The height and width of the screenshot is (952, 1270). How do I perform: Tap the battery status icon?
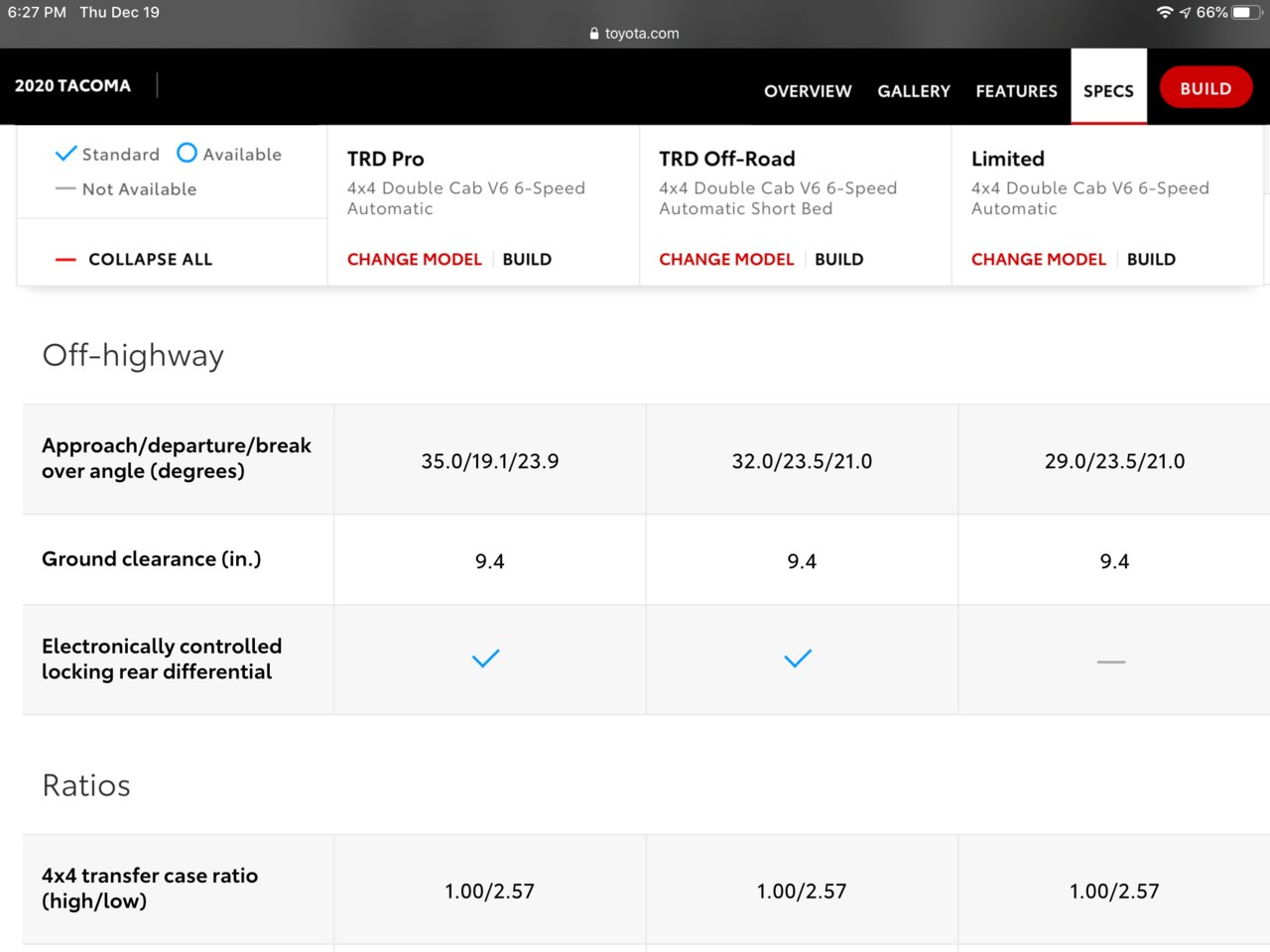coord(1247,12)
